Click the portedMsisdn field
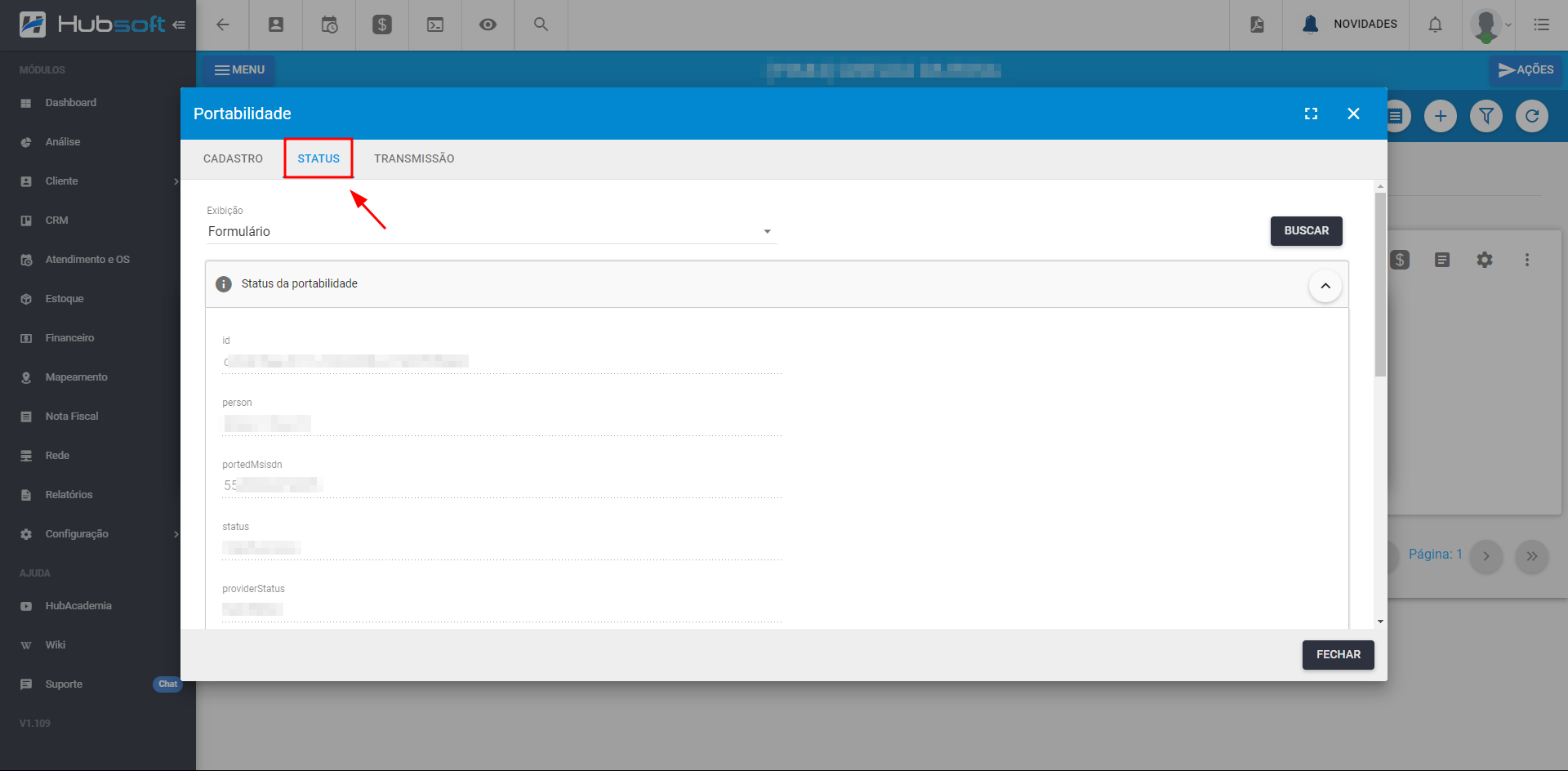 click(x=501, y=486)
